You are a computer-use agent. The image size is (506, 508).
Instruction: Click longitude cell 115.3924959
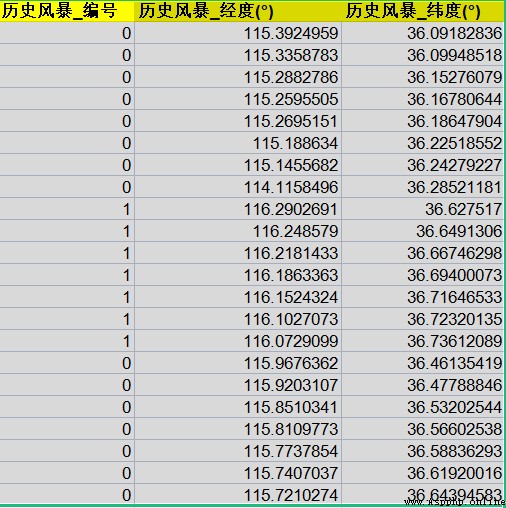point(238,33)
